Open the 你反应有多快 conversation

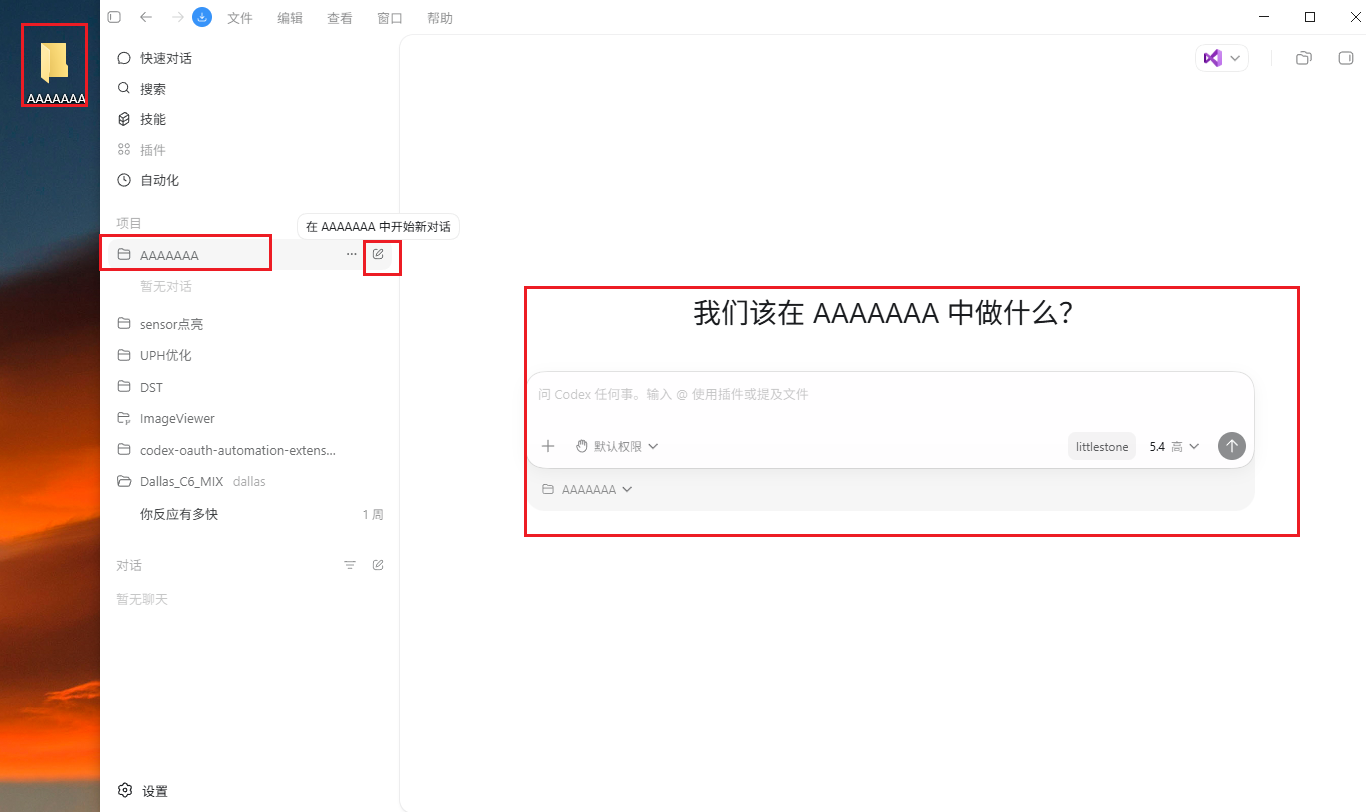(250, 514)
